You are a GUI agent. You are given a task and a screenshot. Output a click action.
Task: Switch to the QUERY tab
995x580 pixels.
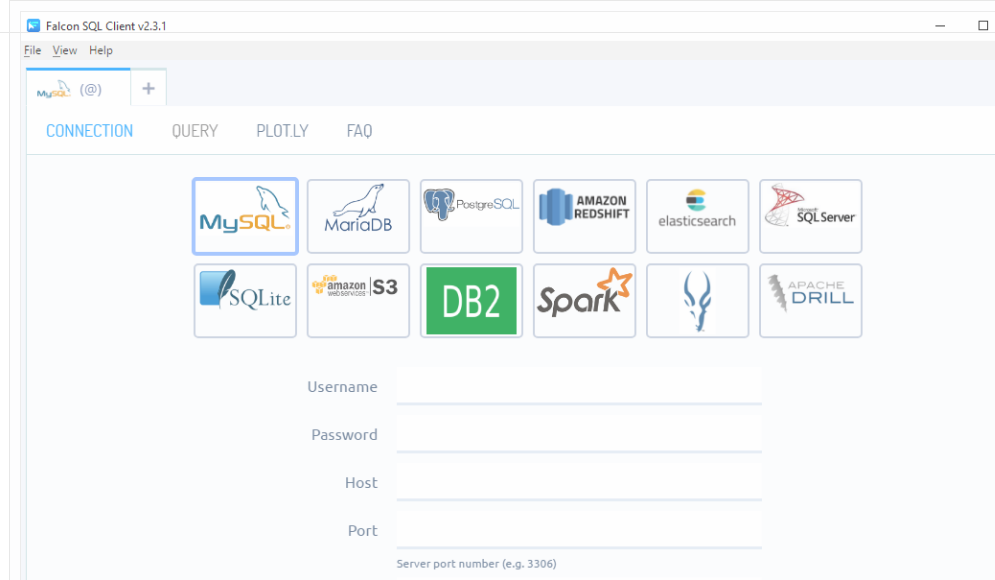pos(194,131)
